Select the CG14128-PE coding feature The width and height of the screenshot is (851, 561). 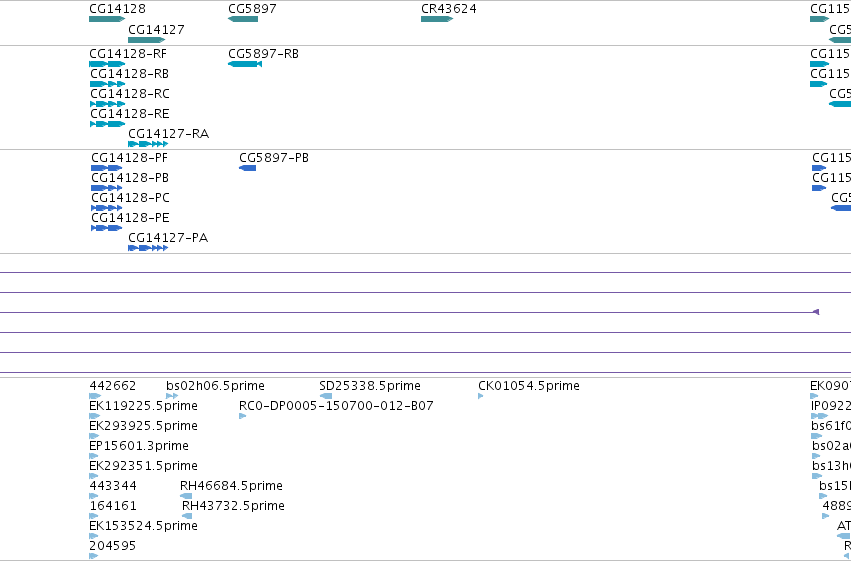point(106,228)
